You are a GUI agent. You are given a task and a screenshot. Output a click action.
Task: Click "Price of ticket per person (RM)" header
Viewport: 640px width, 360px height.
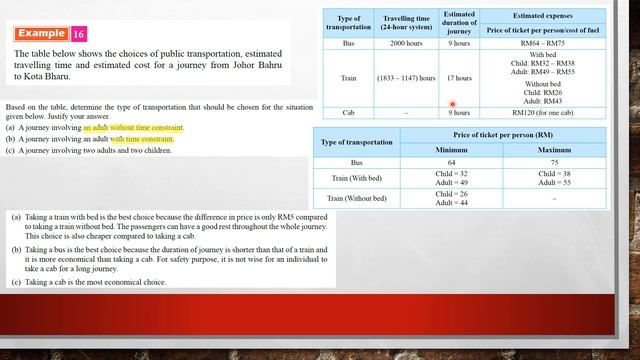click(503, 135)
